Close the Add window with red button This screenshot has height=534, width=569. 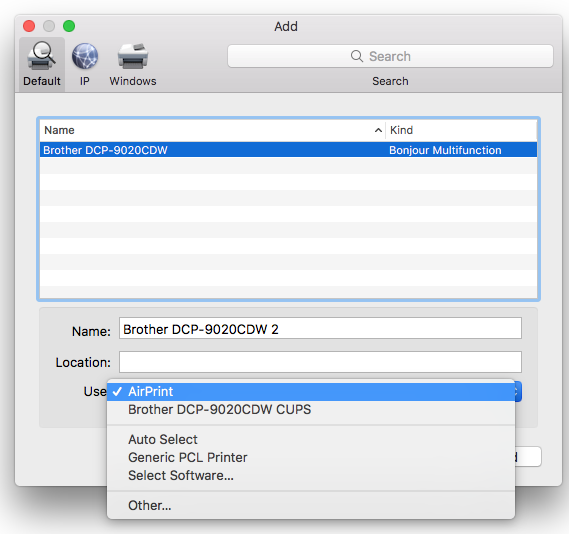[x=29, y=26]
